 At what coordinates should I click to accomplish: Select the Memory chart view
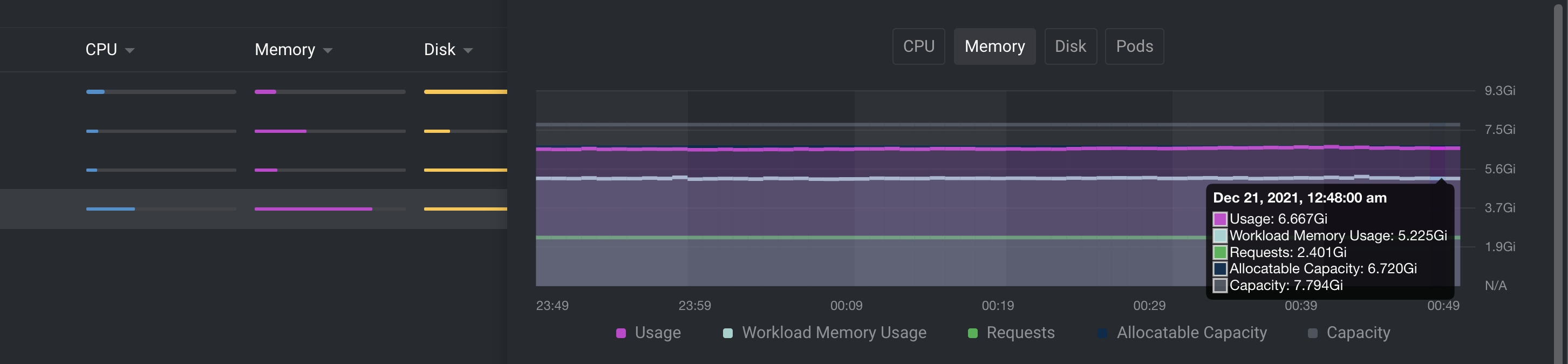[x=994, y=46]
